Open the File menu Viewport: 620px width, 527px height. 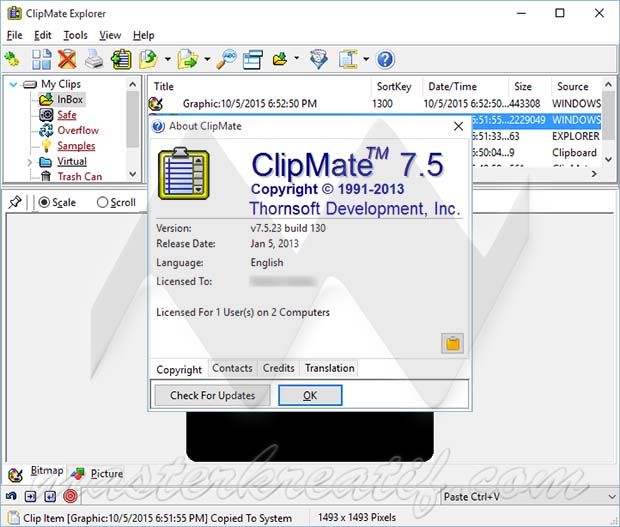pos(15,35)
